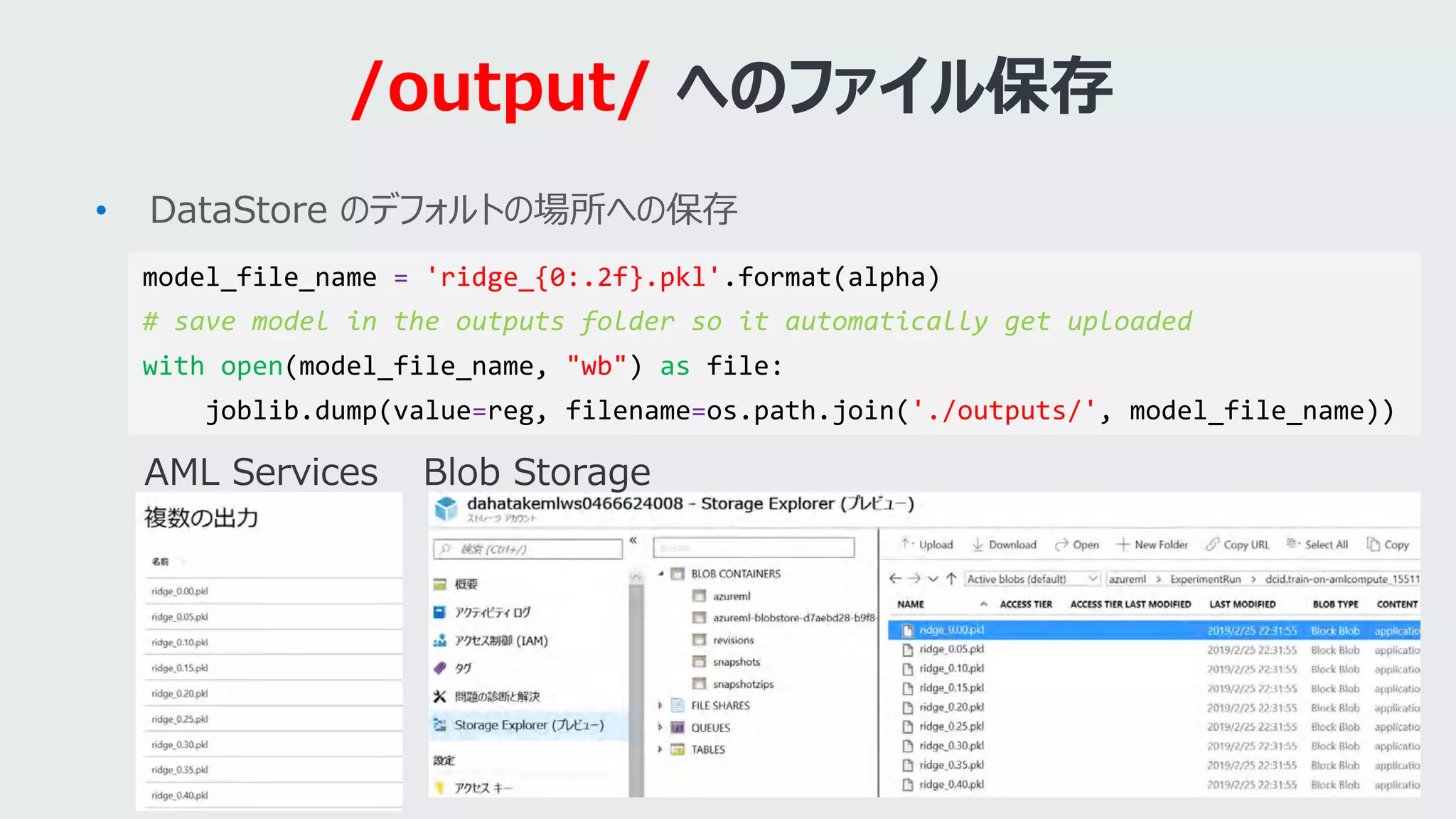The image size is (1456, 819).
Task: Select the snapshots container
Action: (737, 662)
